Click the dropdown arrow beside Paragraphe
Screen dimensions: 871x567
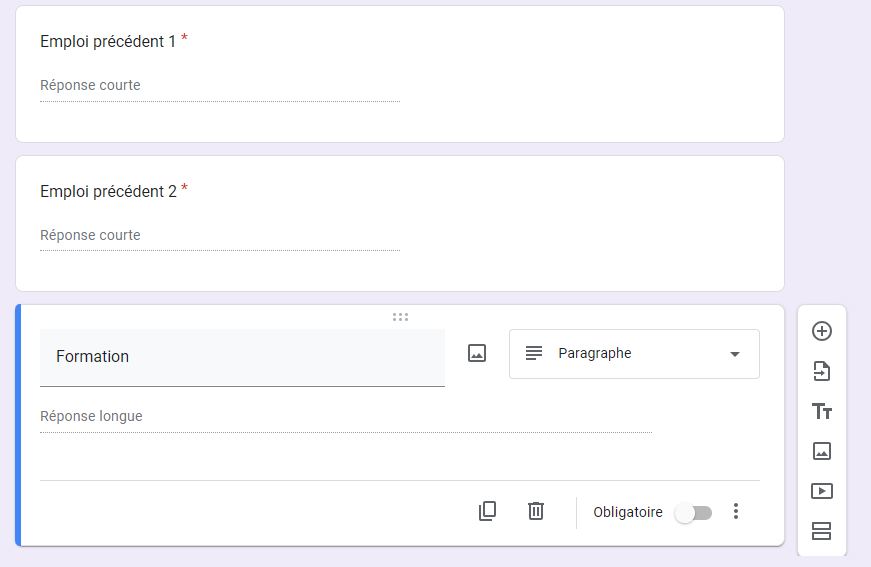(x=735, y=354)
